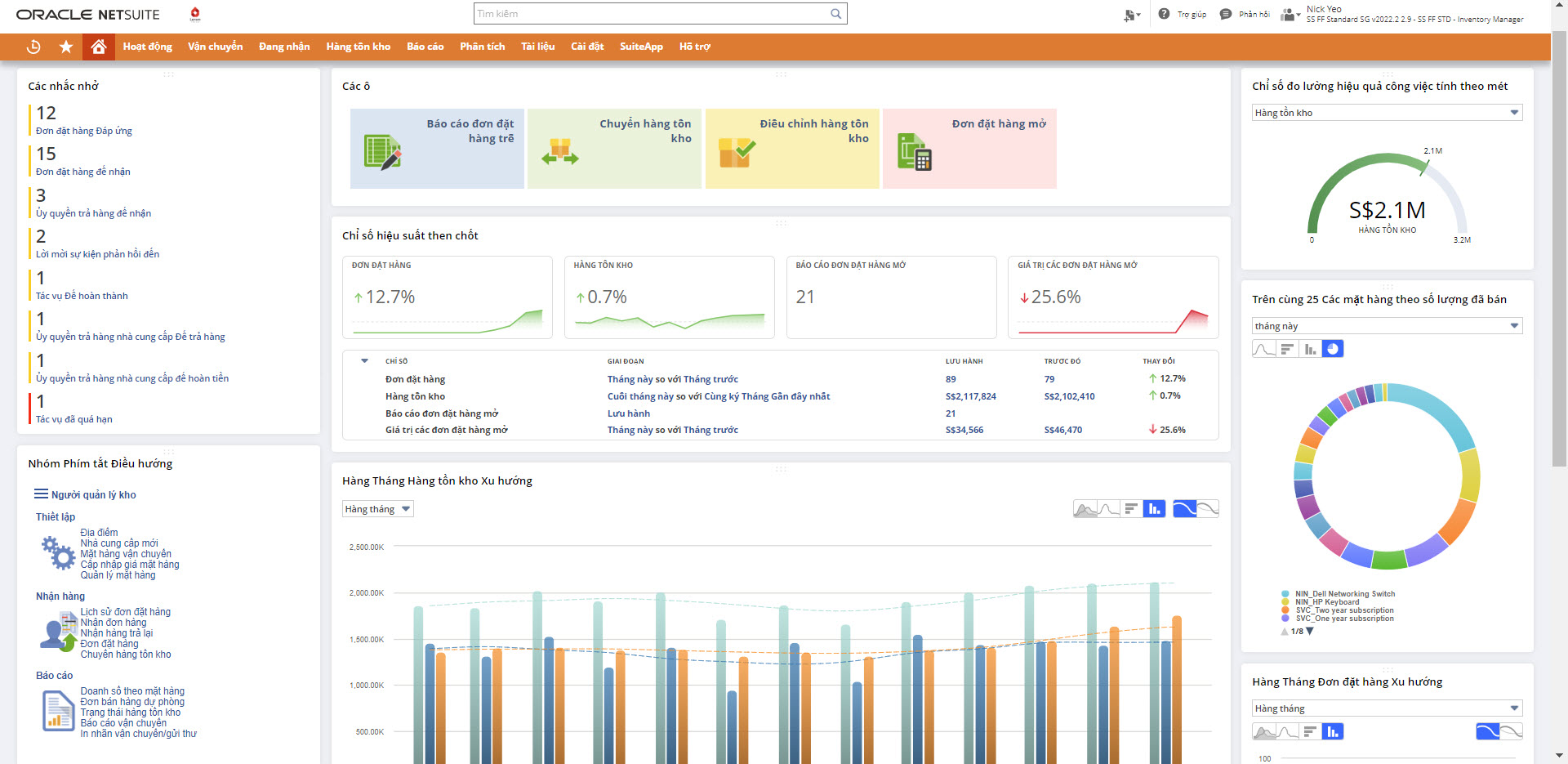1568x764 pixels.
Task: Open Lịch sử đơn đặt hàng link
Action: tap(125, 612)
